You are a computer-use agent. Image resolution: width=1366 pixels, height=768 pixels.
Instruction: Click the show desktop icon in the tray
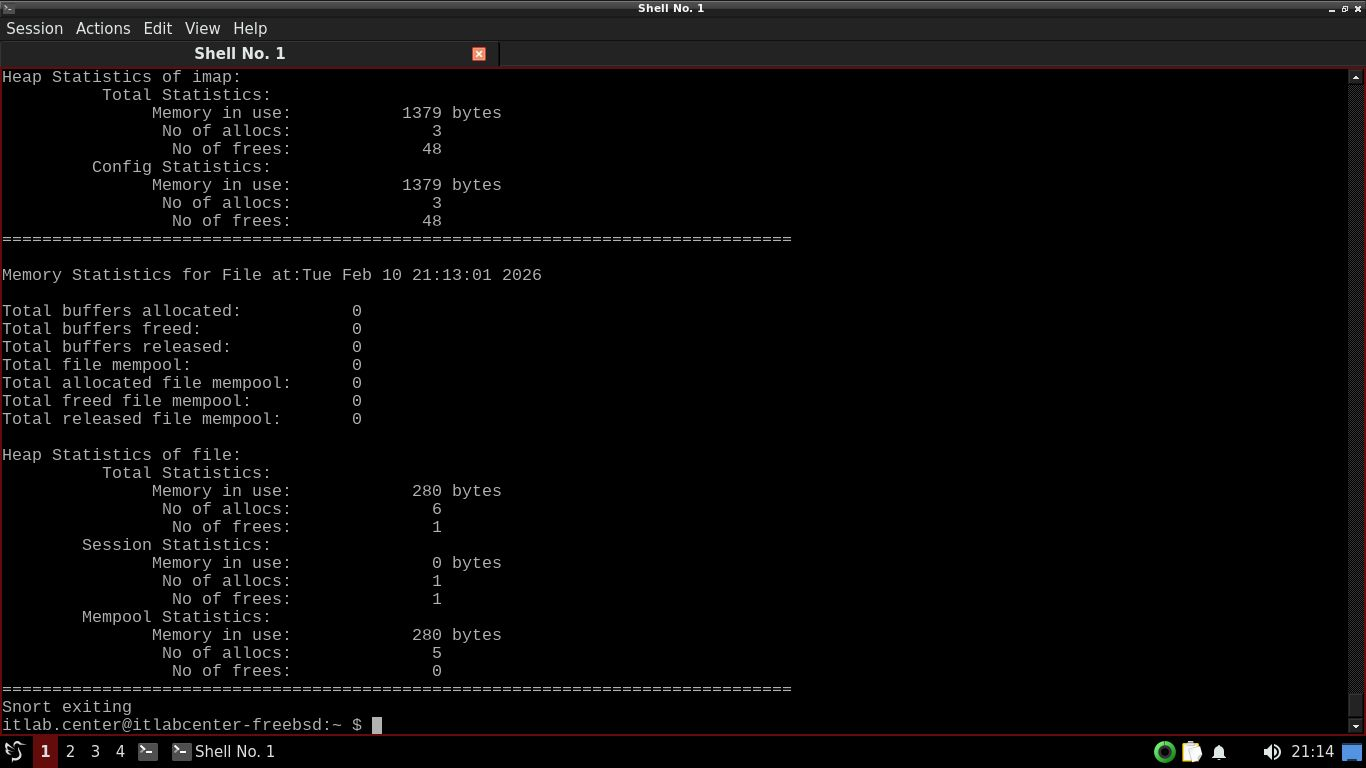(1352, 752)
